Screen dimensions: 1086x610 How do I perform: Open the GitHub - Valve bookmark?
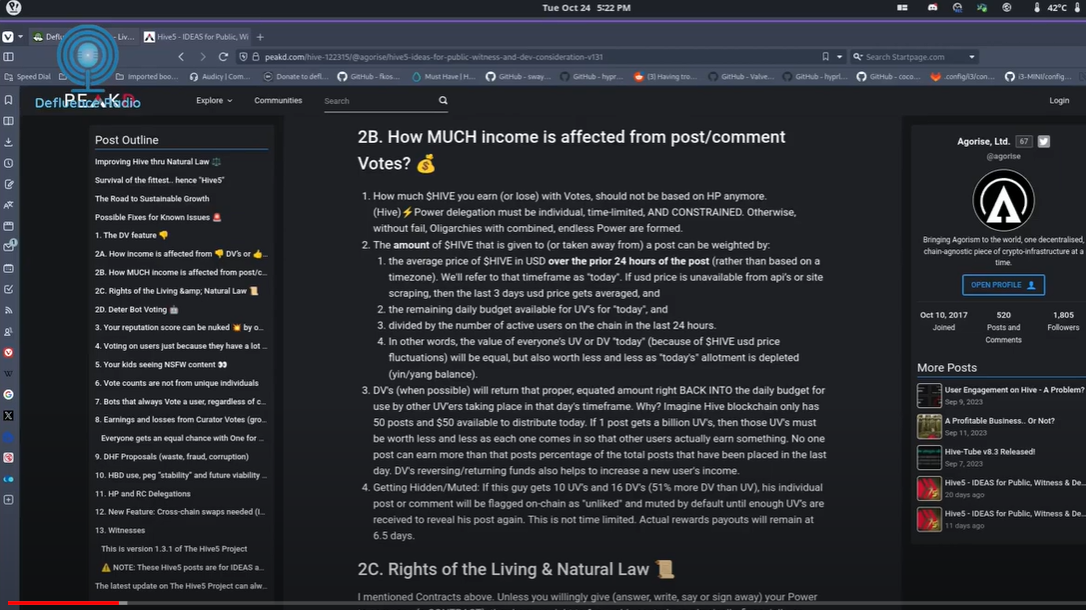tap(740, 77)
